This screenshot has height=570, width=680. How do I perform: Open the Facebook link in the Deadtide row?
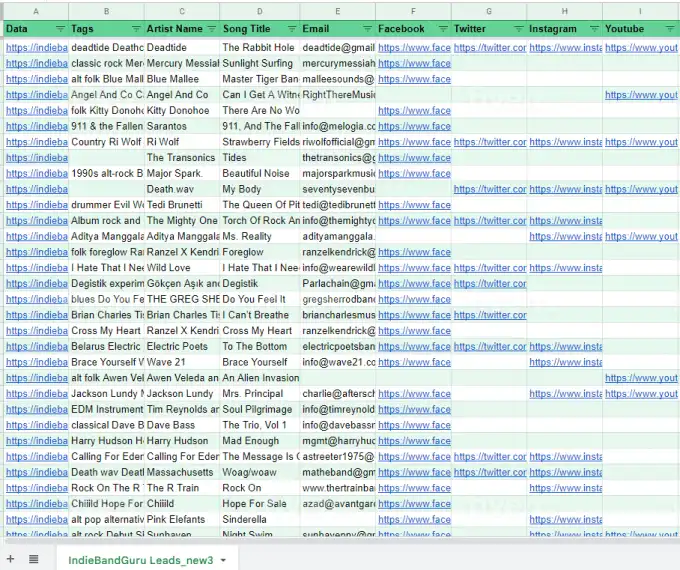click(x=414, y=47)
